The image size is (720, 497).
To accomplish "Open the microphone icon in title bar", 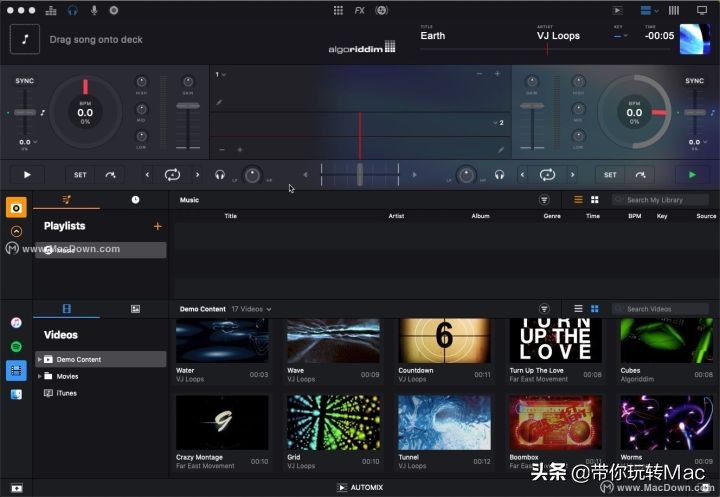I will click(x=94, y=10).
